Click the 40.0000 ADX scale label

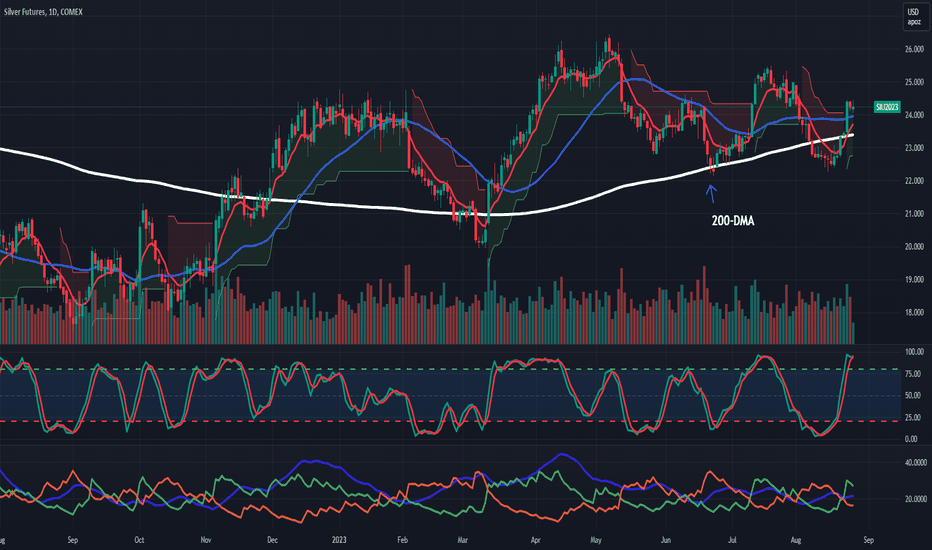(x=916, y=463)
